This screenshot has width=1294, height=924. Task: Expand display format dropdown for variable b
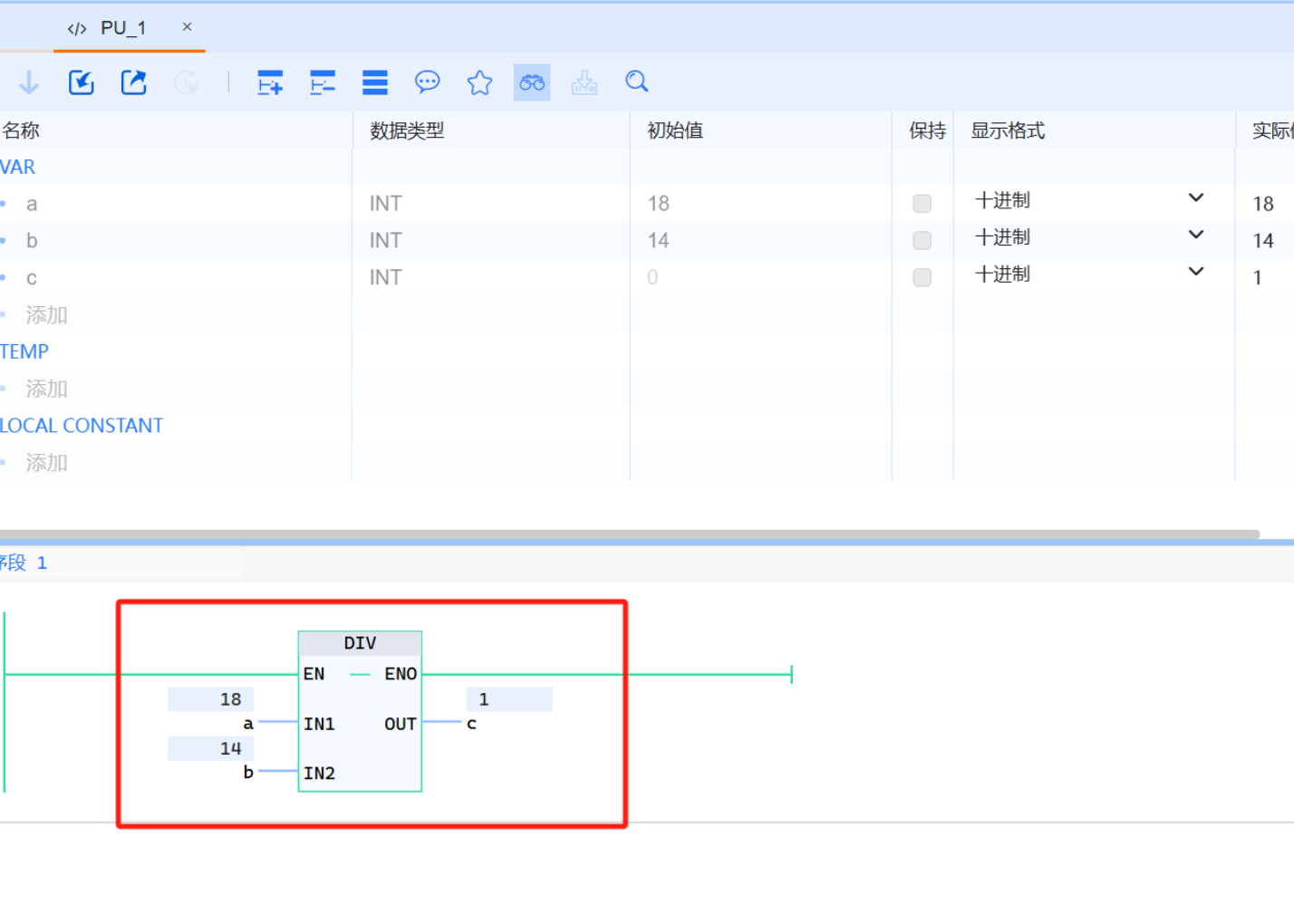(1195, 236)
